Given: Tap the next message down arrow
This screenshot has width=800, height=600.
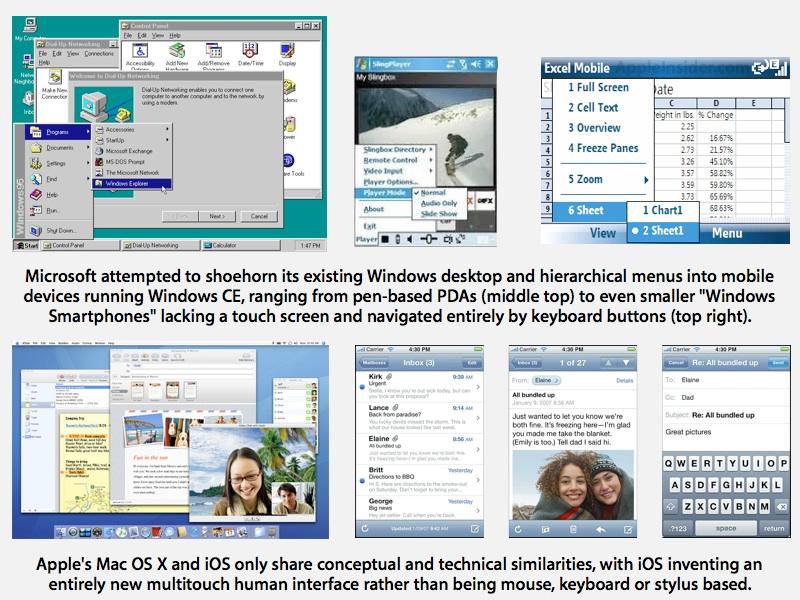Looking at the screenshot, I should coord(626,363).
